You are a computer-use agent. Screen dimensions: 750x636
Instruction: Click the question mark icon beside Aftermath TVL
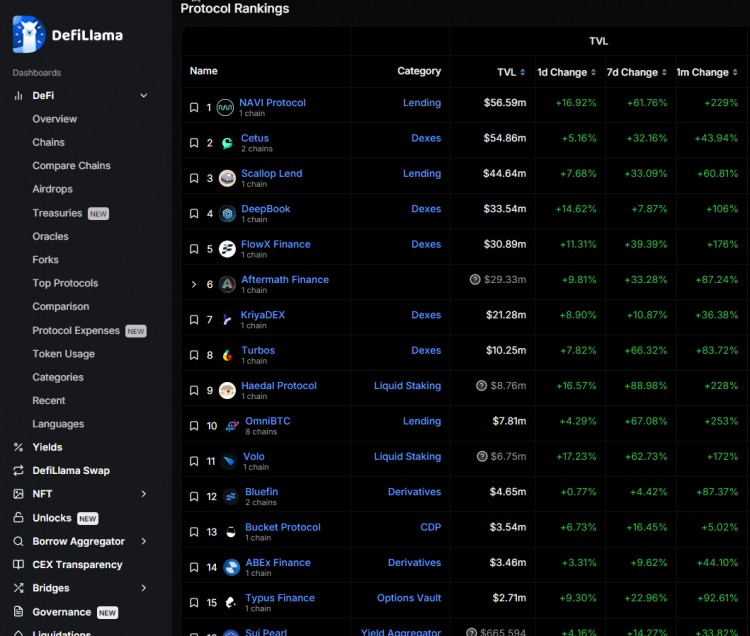[475, 280]
